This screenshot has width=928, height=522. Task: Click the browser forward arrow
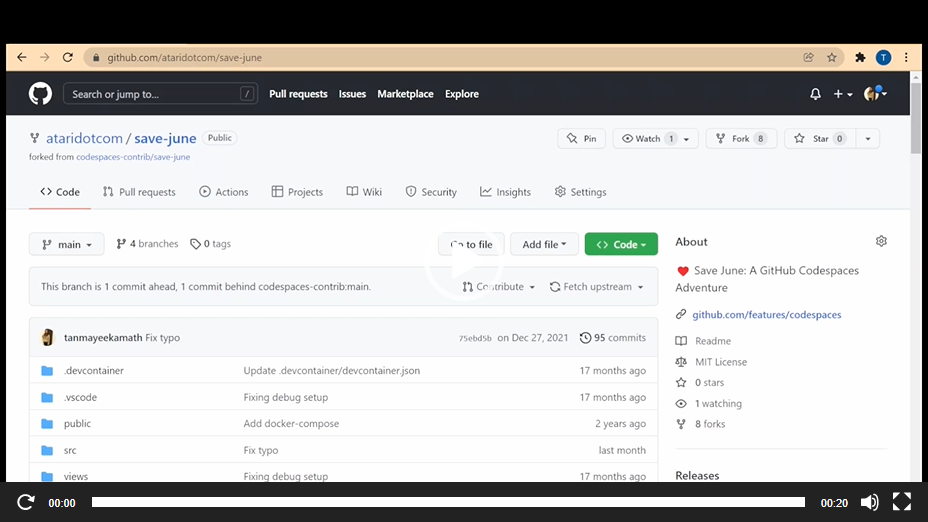[x=44, y=57]
